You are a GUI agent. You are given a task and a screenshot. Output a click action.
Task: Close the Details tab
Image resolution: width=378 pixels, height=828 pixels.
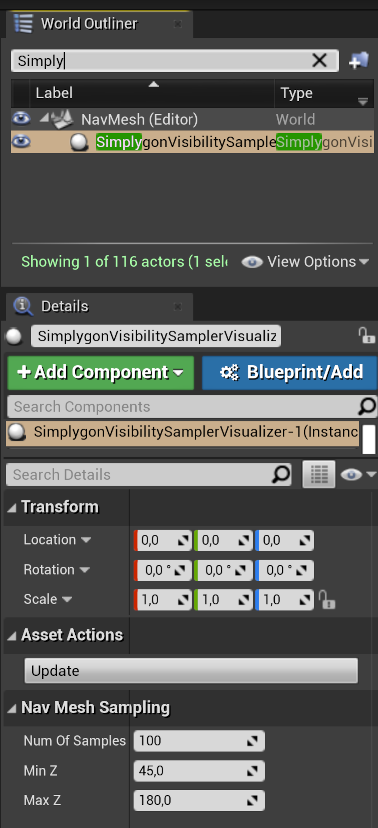[177, 306]
